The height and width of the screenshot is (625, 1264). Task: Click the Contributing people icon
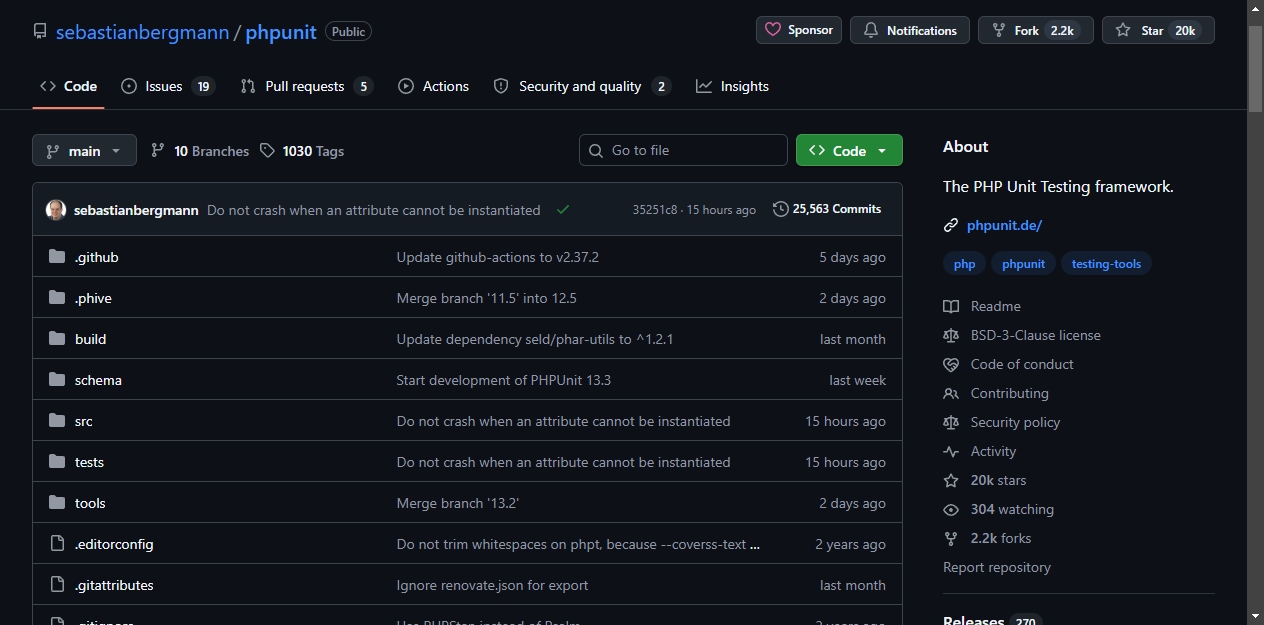click(x=951, y=394)
